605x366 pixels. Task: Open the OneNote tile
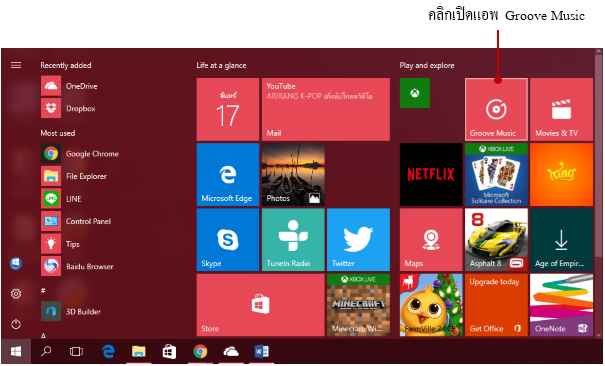561,305
